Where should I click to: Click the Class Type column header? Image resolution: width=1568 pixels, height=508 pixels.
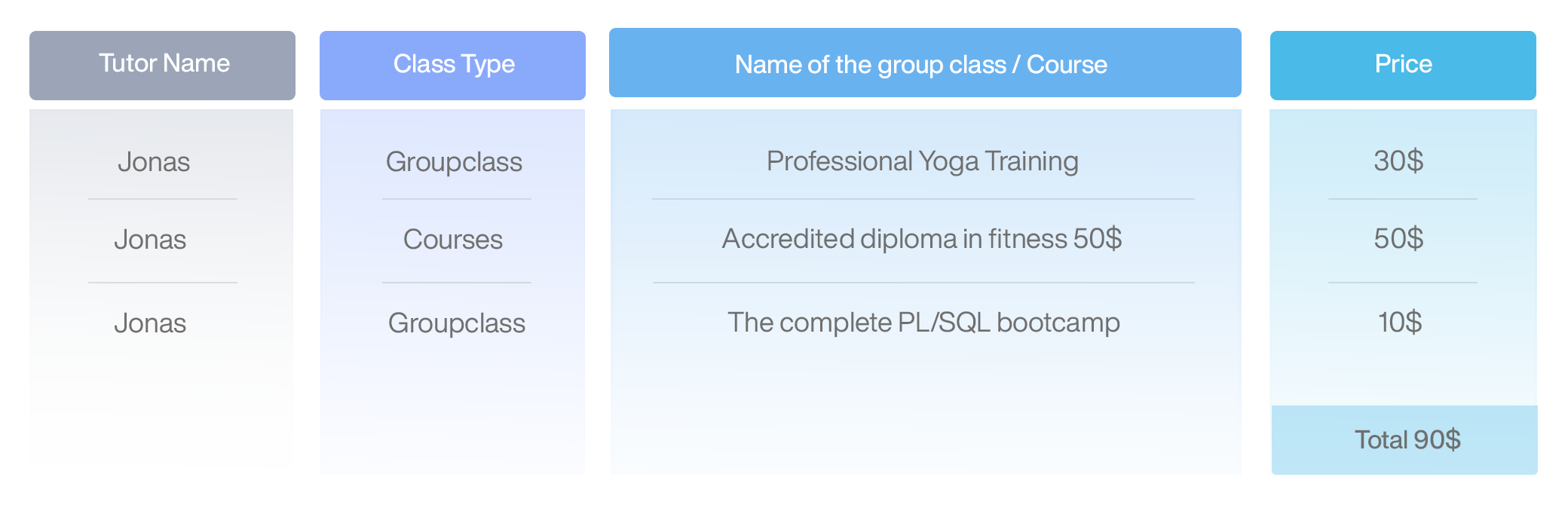[452, 66]
